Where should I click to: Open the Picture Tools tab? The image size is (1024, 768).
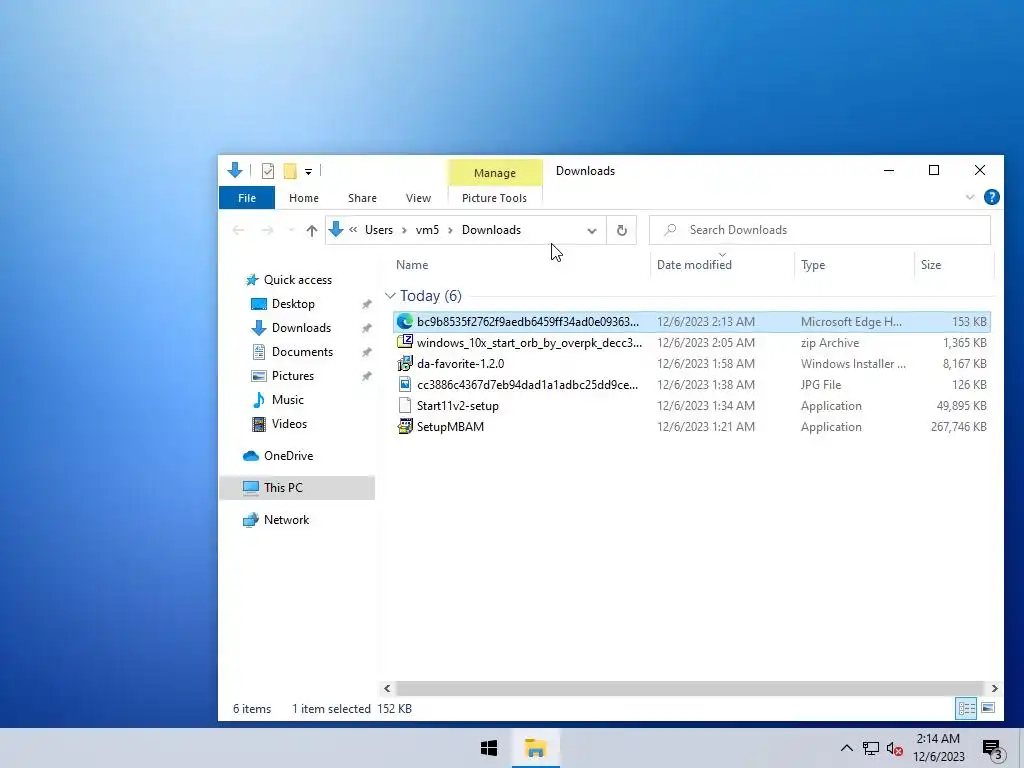(494, 198)
